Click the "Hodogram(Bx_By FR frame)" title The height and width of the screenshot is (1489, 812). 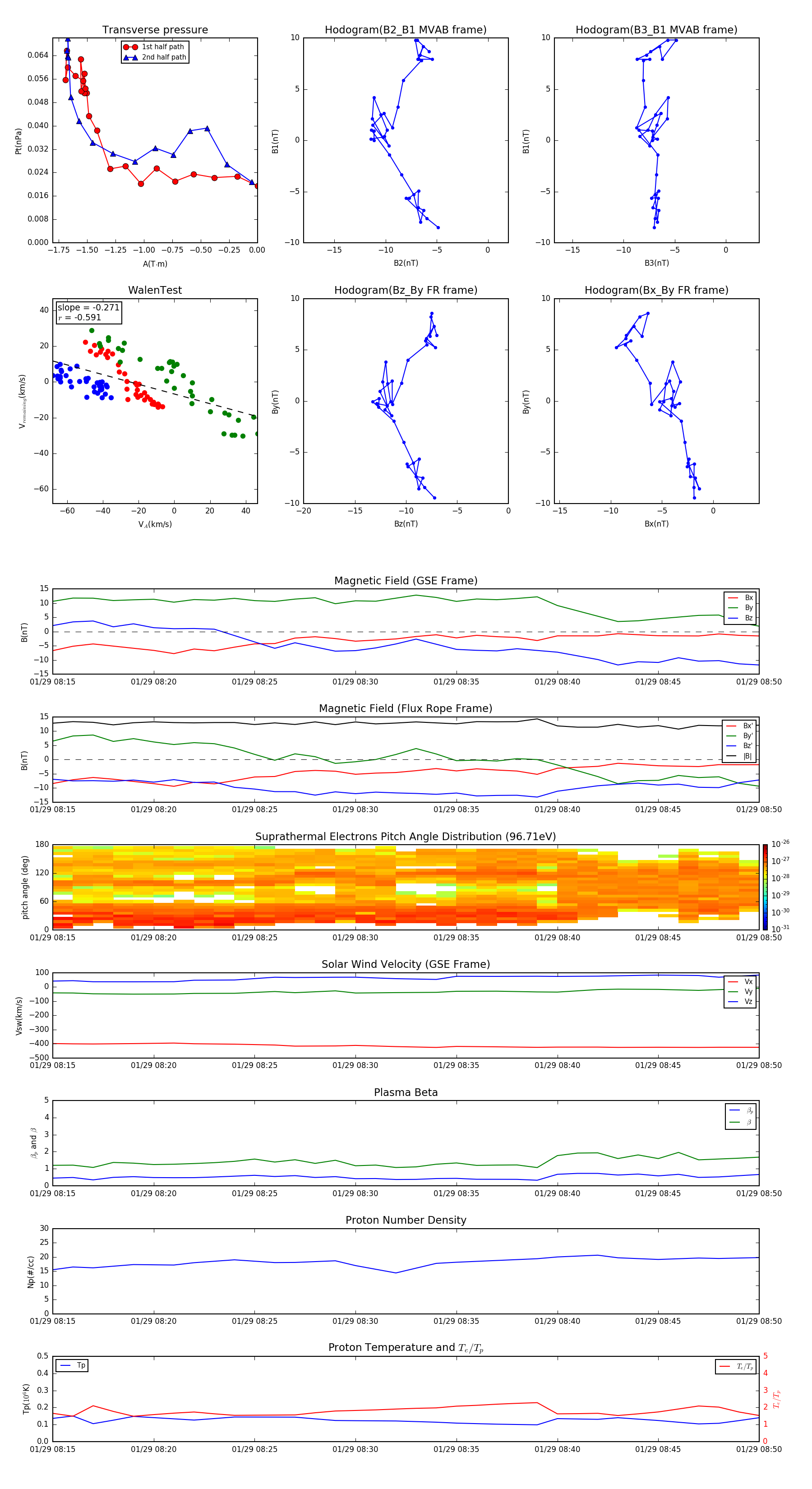point(656,290)
